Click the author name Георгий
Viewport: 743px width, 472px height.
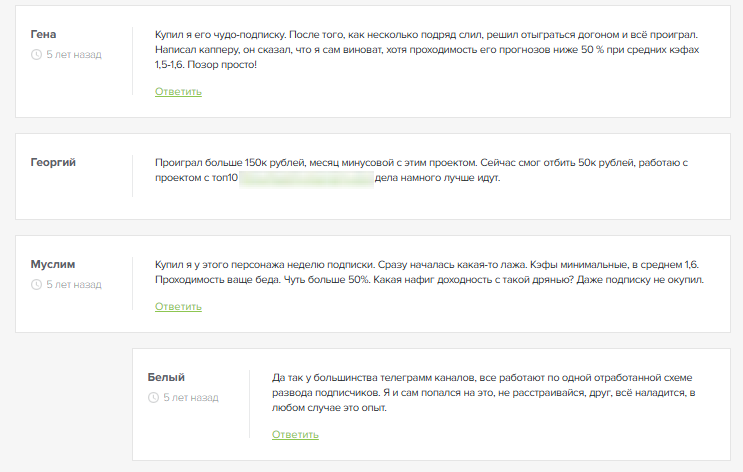[54, 162]
